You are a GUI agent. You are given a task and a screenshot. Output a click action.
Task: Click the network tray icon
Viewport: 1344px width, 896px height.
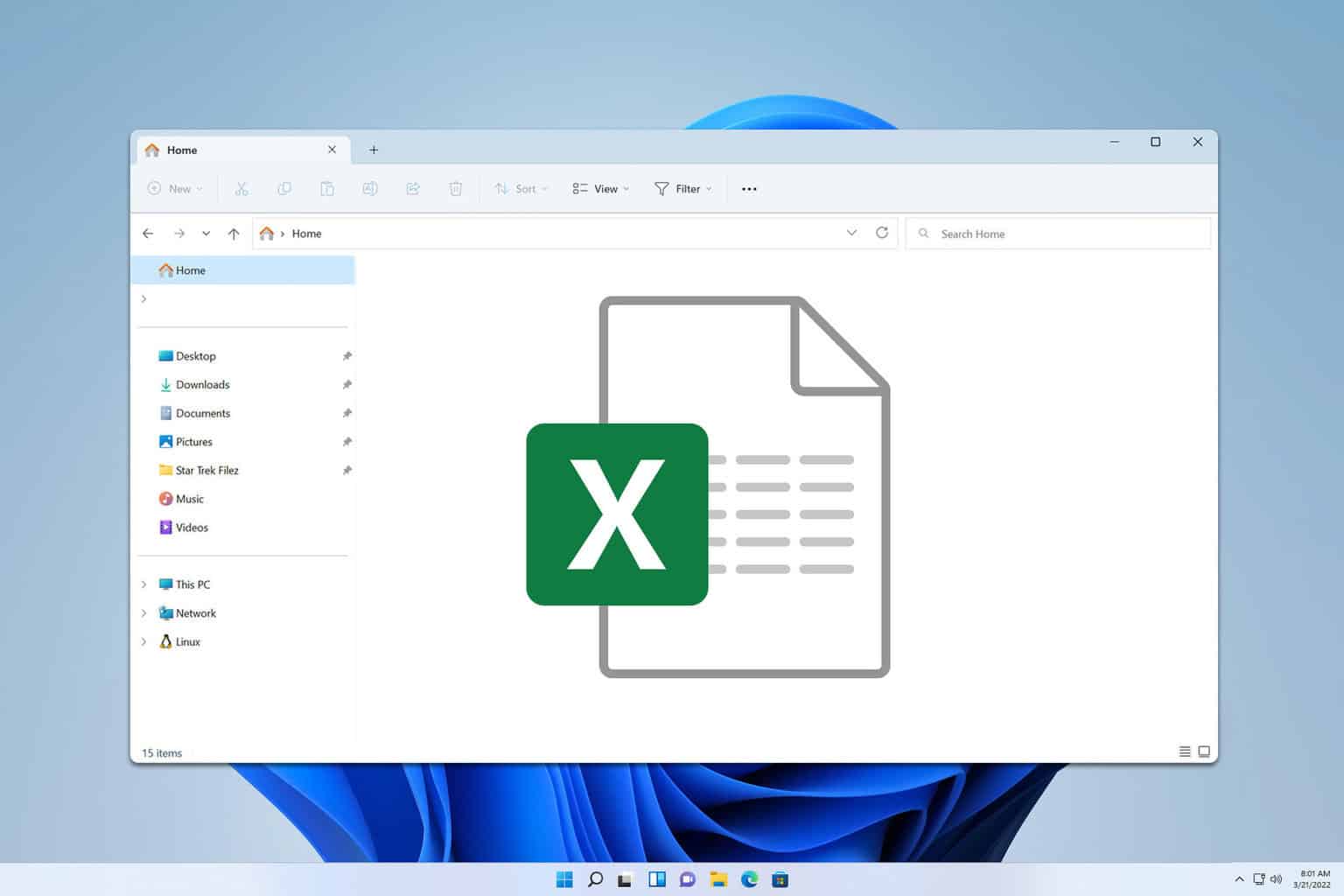click(x=1259, y=879)
